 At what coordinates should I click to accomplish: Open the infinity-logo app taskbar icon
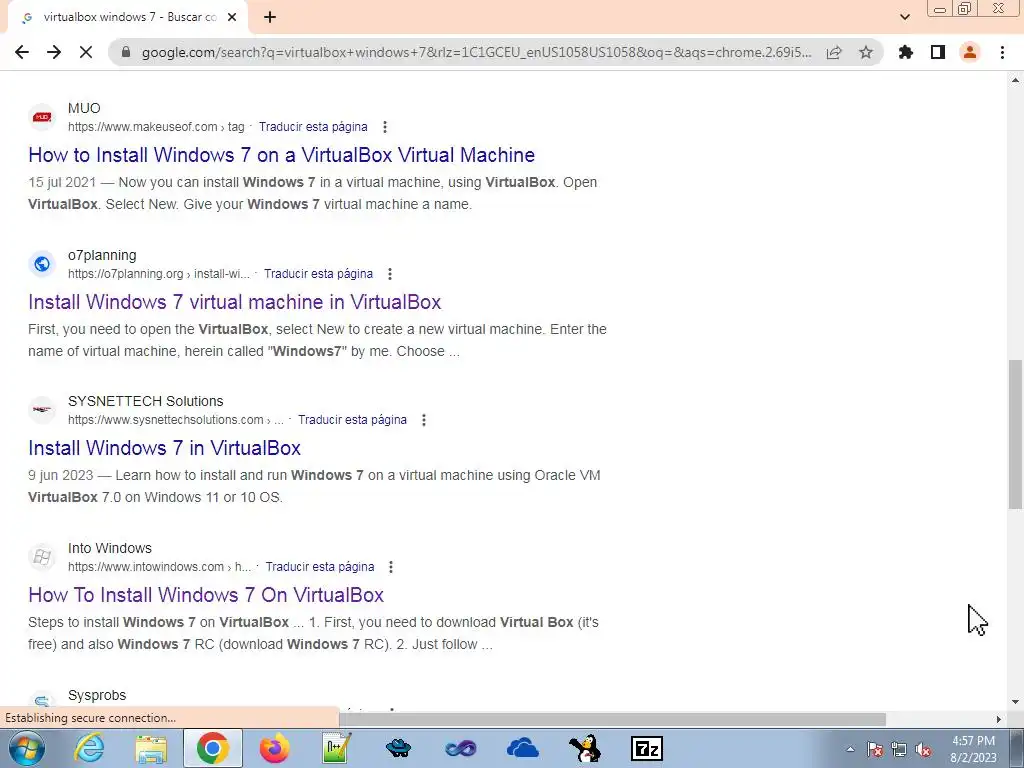460,748
